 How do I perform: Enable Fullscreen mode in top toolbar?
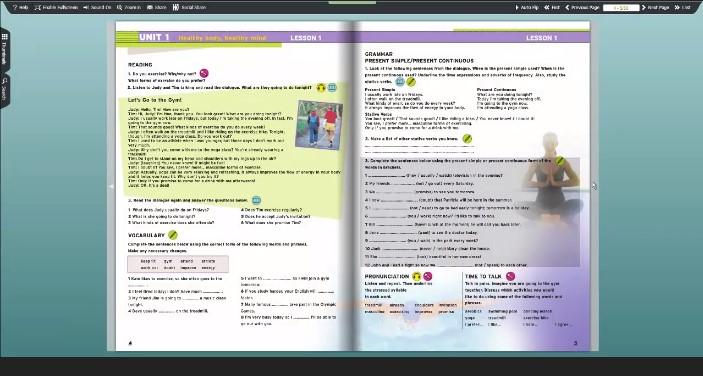point(56,8)
